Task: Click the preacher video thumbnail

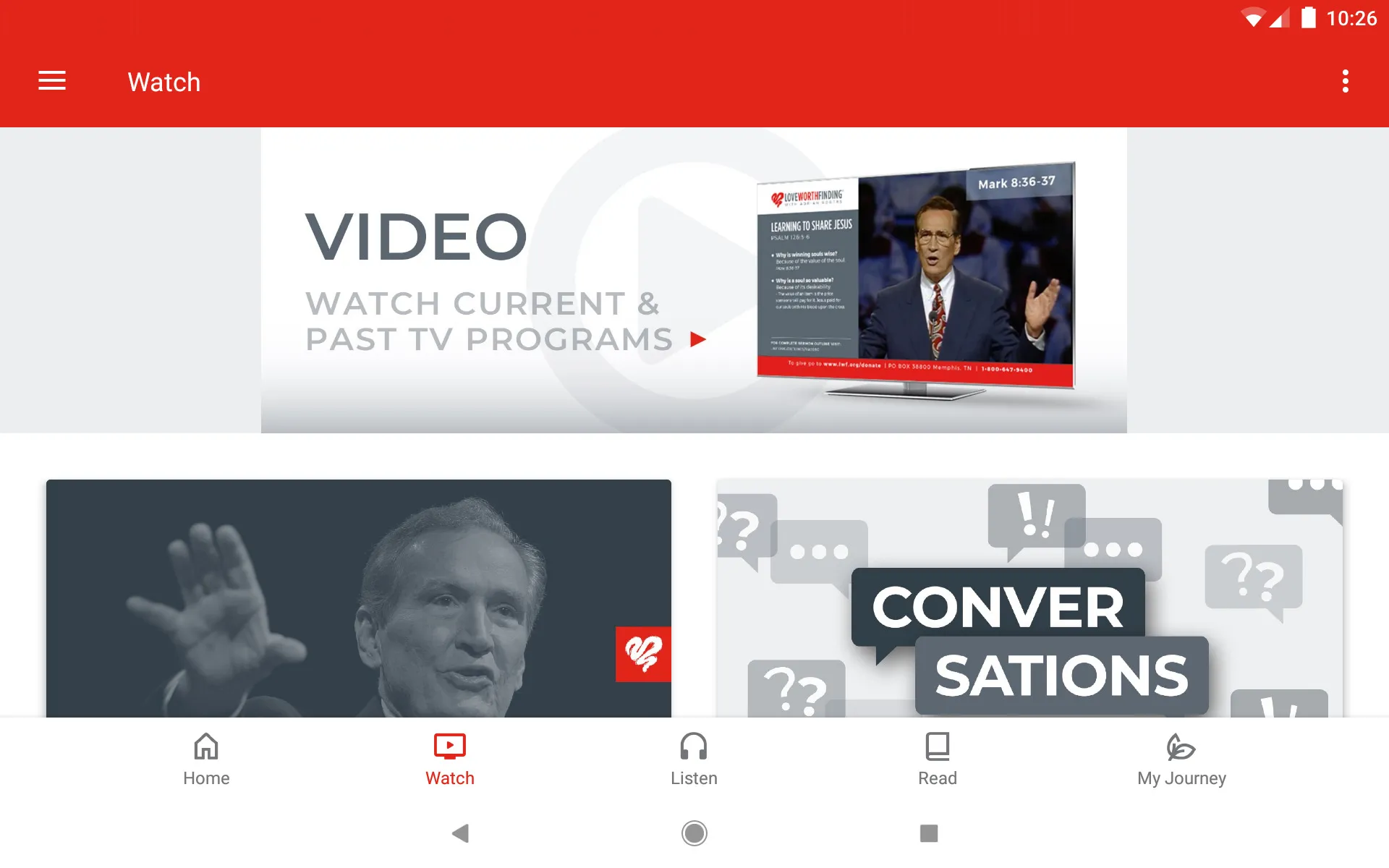Action: tap(359, 597)
